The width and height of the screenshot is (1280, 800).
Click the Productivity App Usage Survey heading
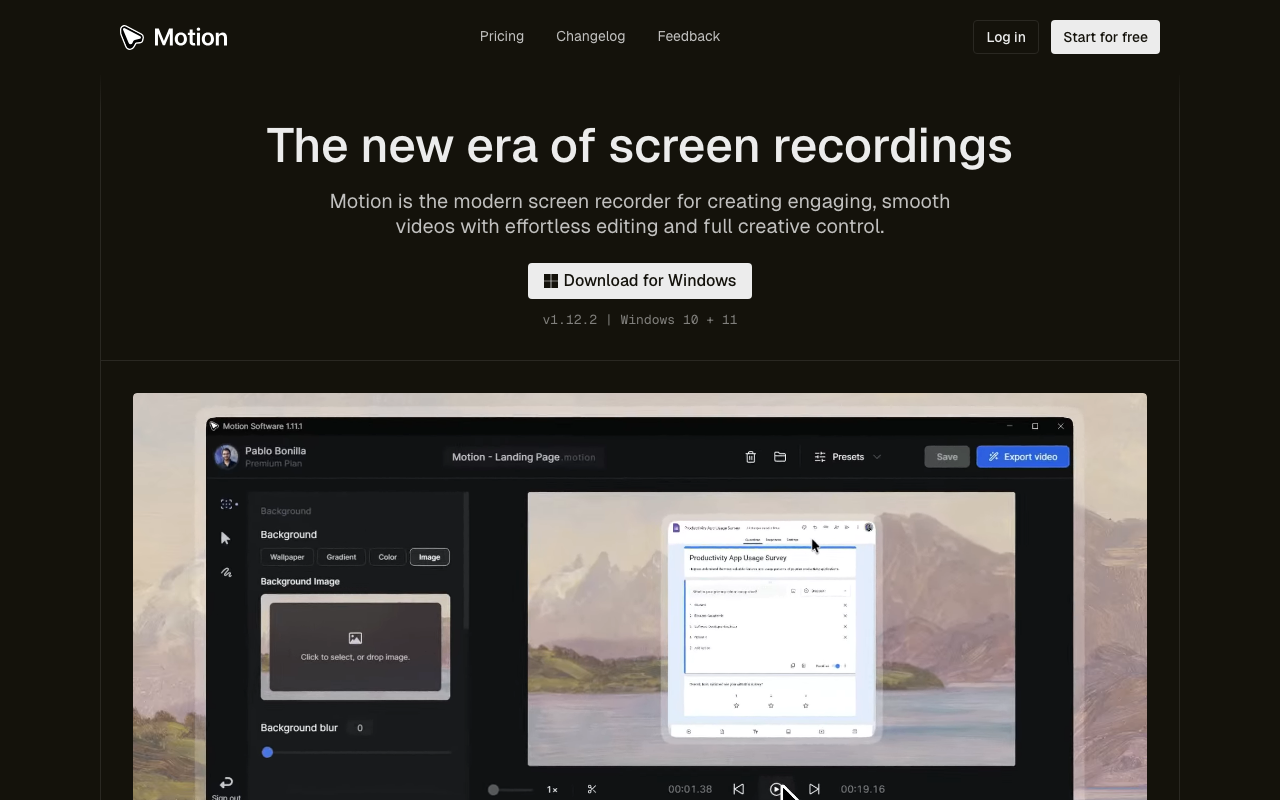click(738, 558)
